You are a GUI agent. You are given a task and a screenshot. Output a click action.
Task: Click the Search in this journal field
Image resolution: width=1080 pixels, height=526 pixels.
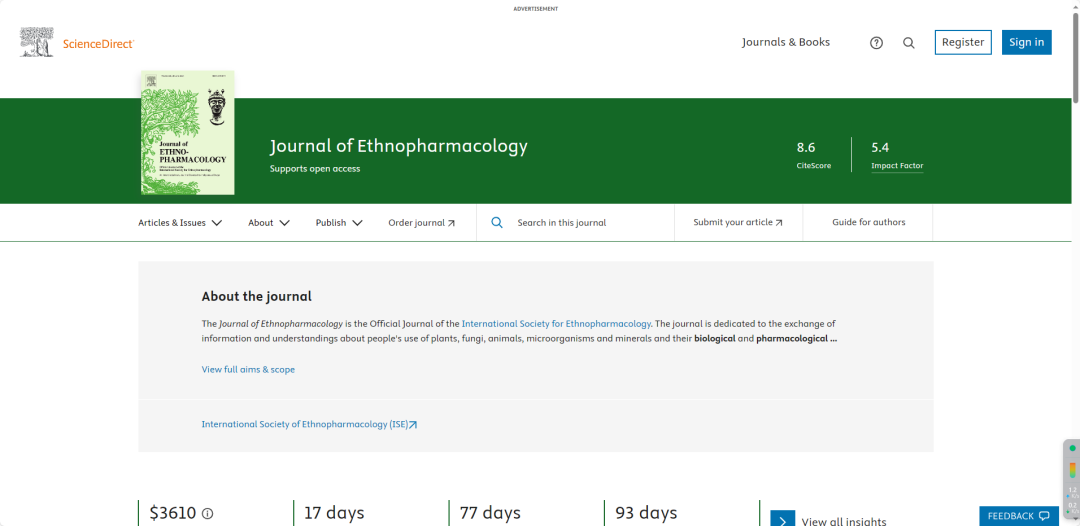[x=575, y=222]
